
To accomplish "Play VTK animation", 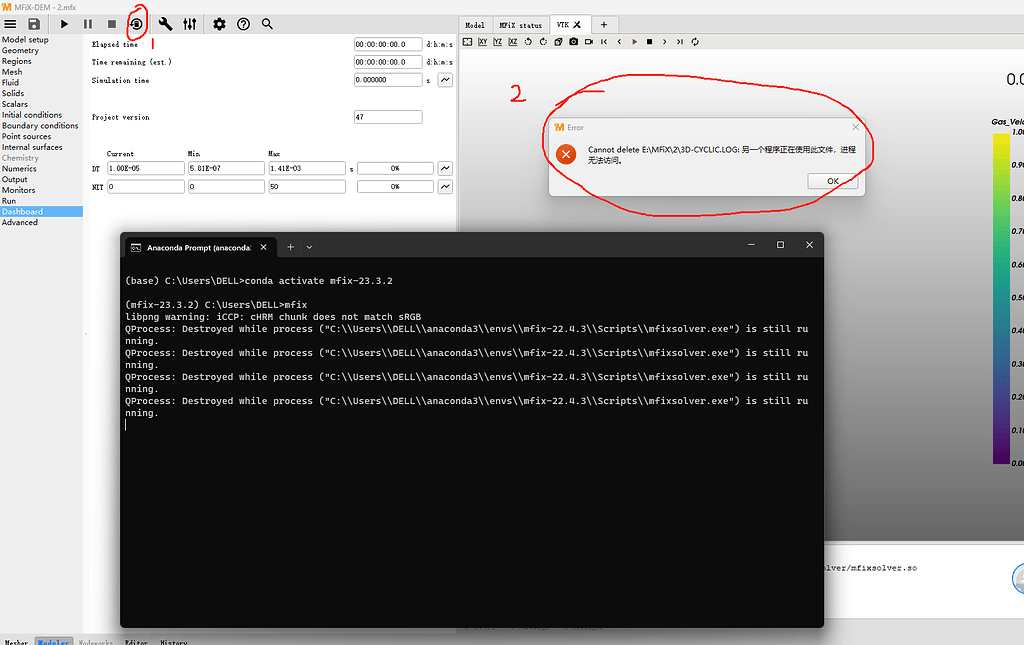I will point(634,42).
